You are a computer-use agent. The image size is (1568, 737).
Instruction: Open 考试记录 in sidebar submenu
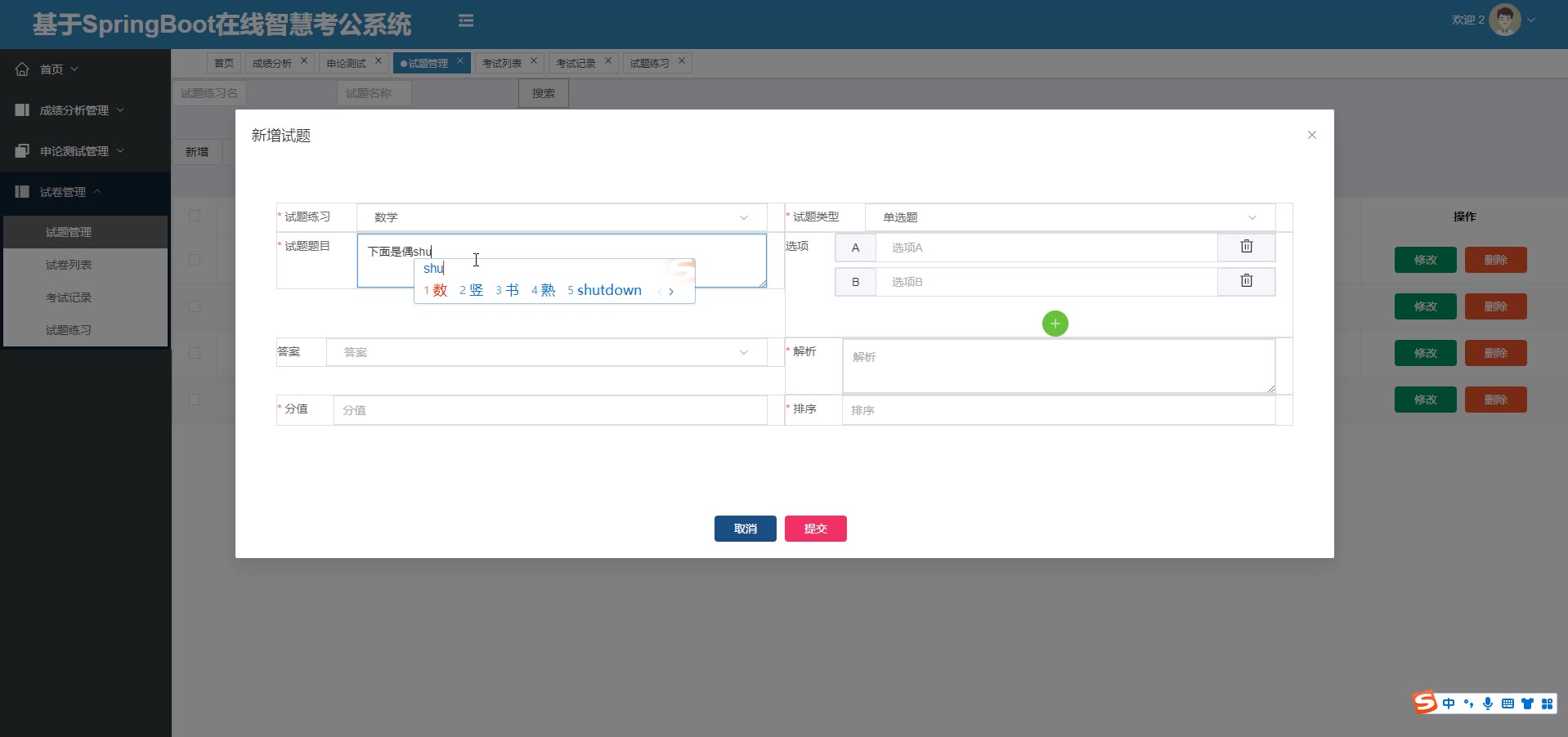click(85, 297)
